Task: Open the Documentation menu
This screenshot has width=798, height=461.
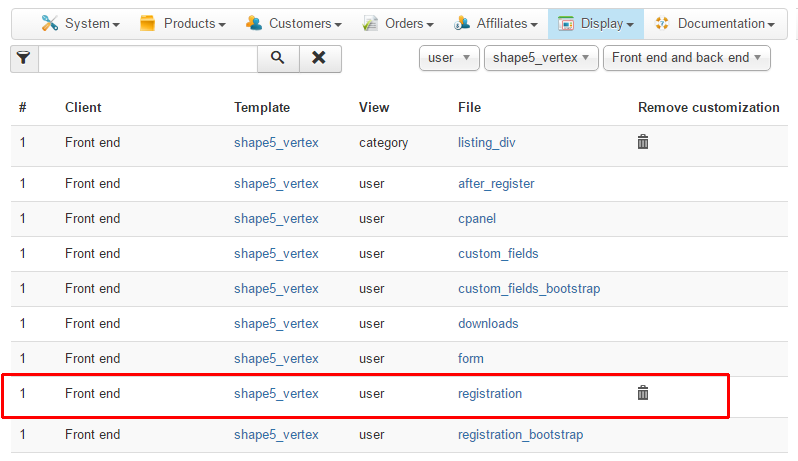Action: point(715,23)
